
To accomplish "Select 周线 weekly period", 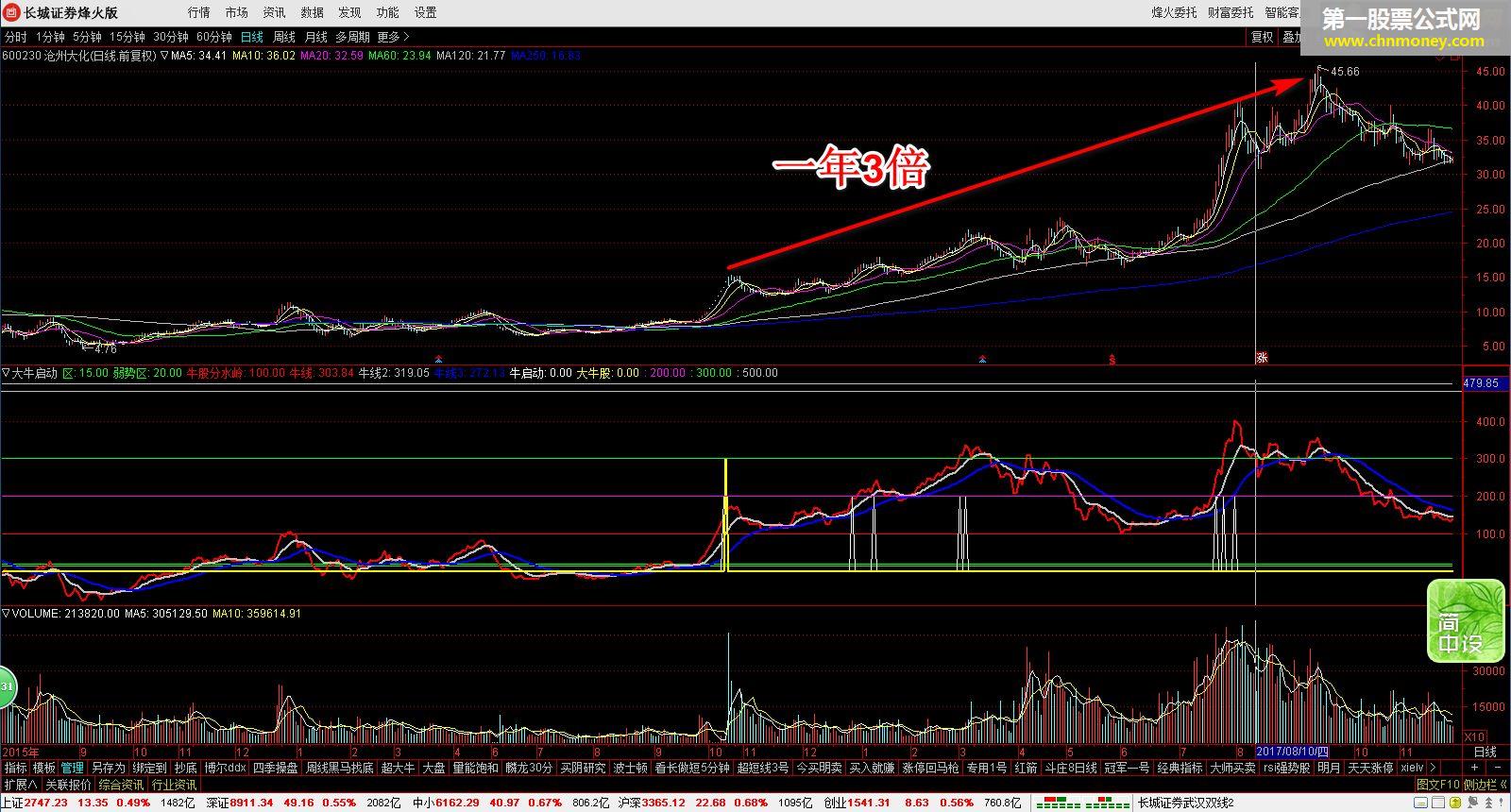I will click(284, 37).
